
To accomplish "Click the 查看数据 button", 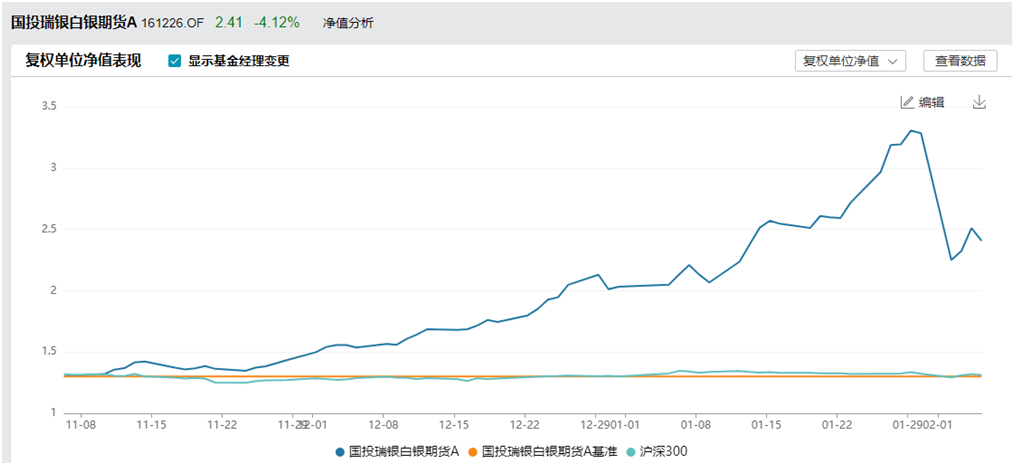I will pos(960,61).
